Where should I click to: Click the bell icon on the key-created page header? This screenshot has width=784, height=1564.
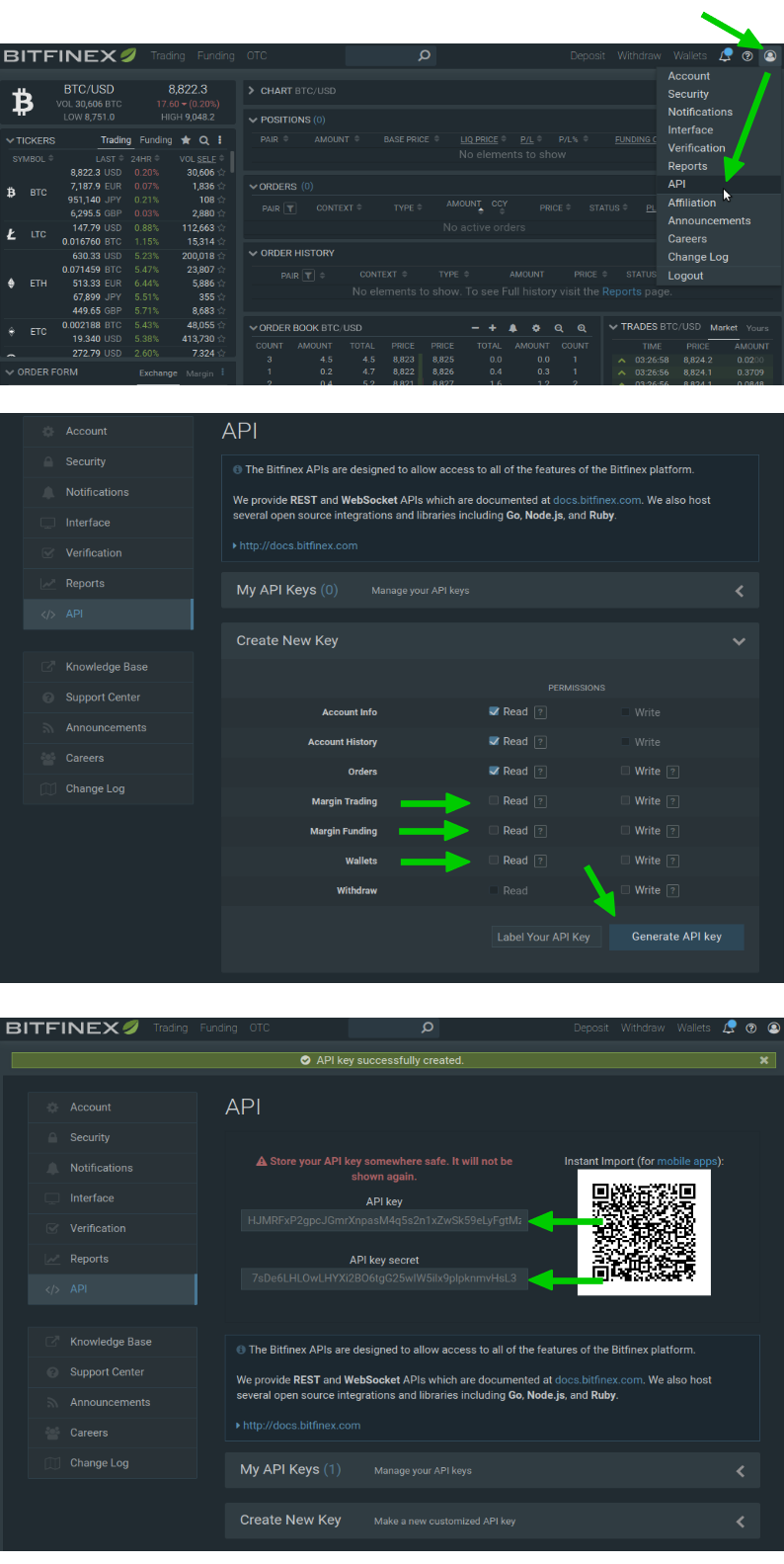(729, 1028)
